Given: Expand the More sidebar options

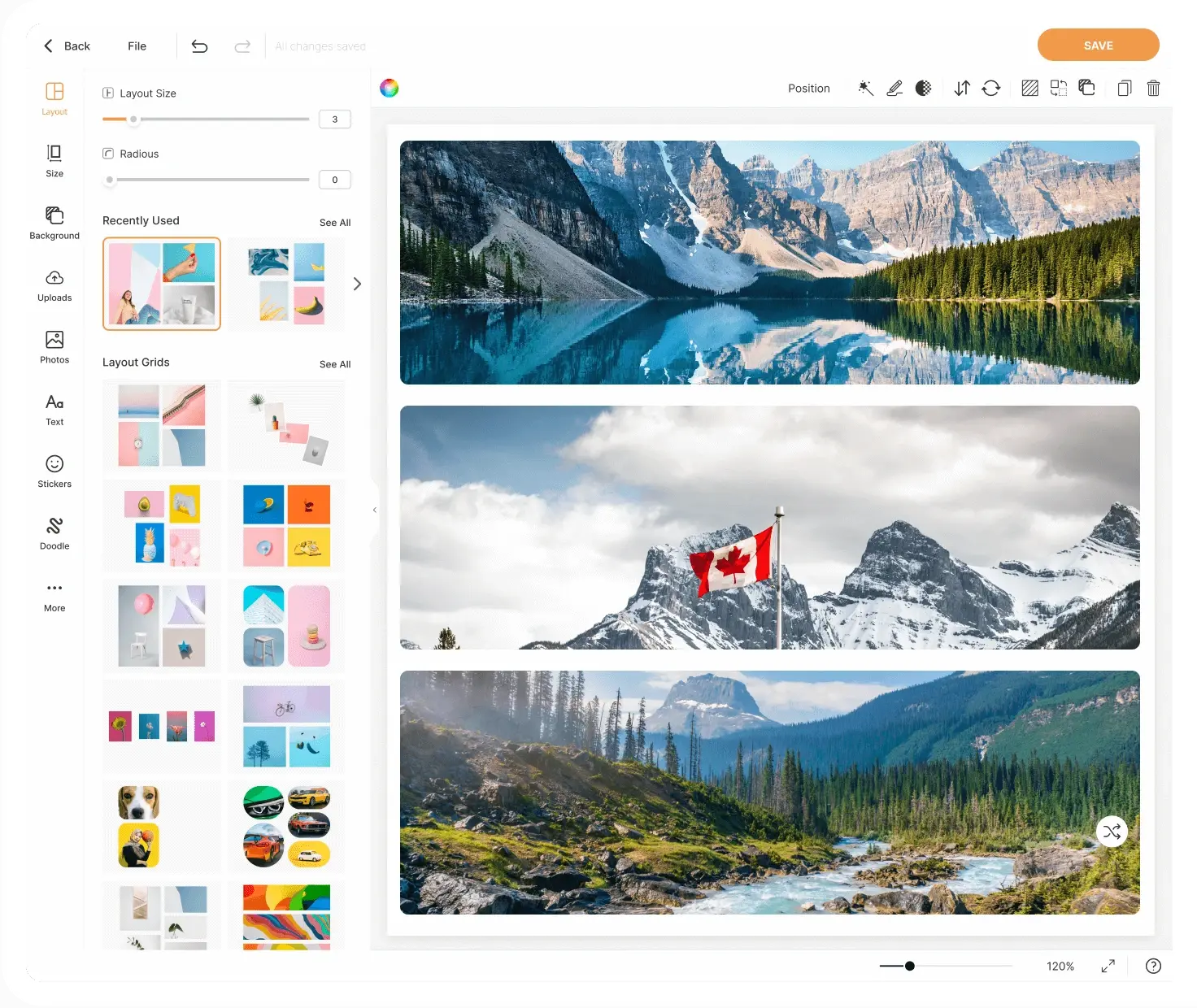Looking at the screenshot, I should tap(54, 596).
